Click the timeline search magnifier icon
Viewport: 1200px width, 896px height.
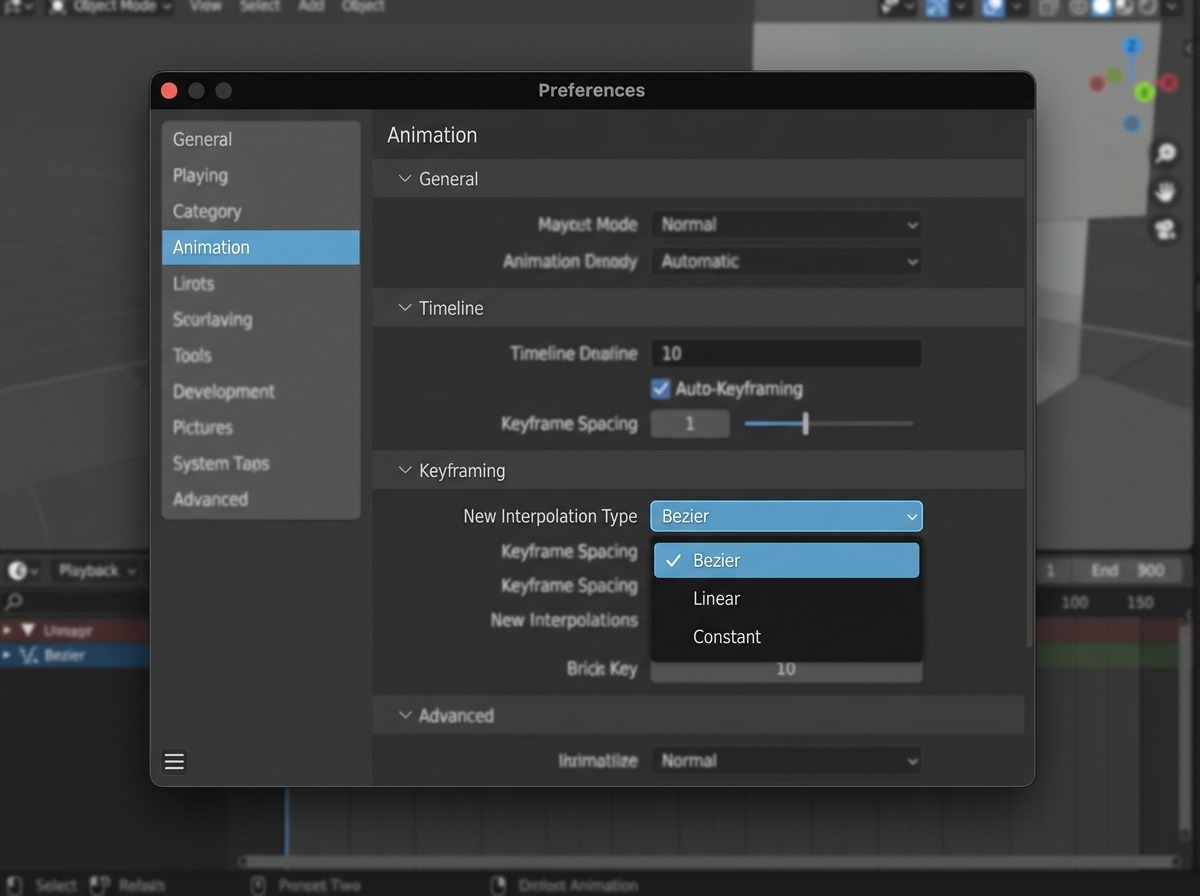(13, 602)
